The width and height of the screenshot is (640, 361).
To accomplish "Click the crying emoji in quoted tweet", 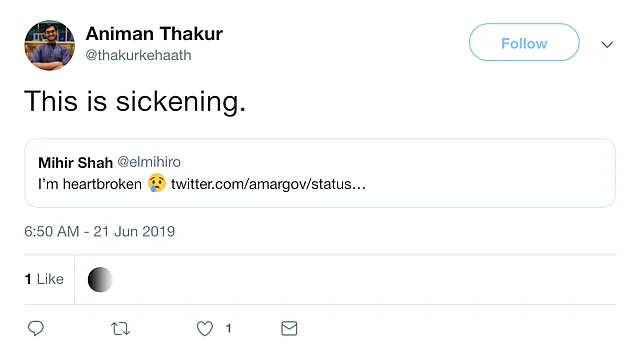I will (x=157, y=183).
